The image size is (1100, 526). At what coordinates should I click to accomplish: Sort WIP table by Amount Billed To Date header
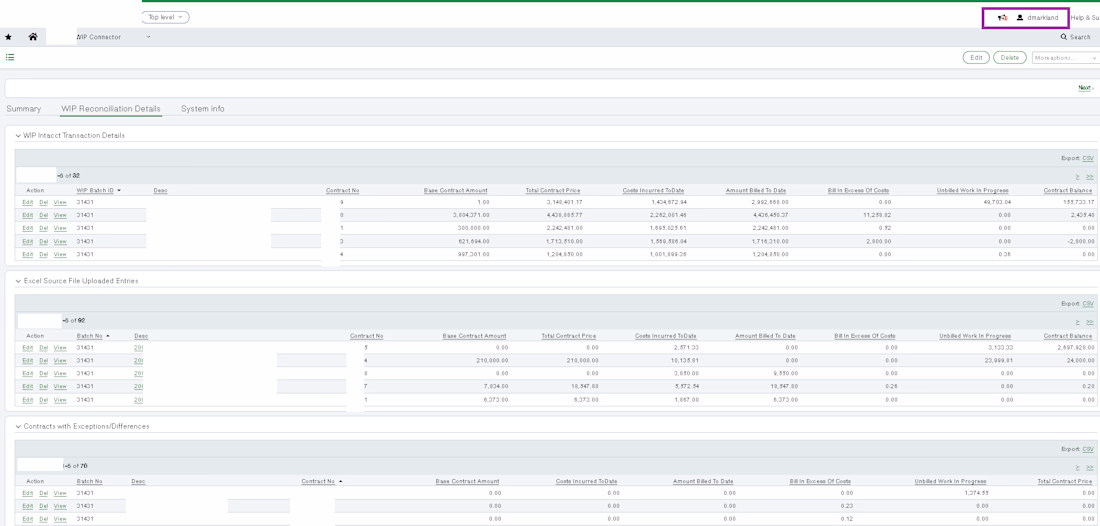click(x=754, y=190)
